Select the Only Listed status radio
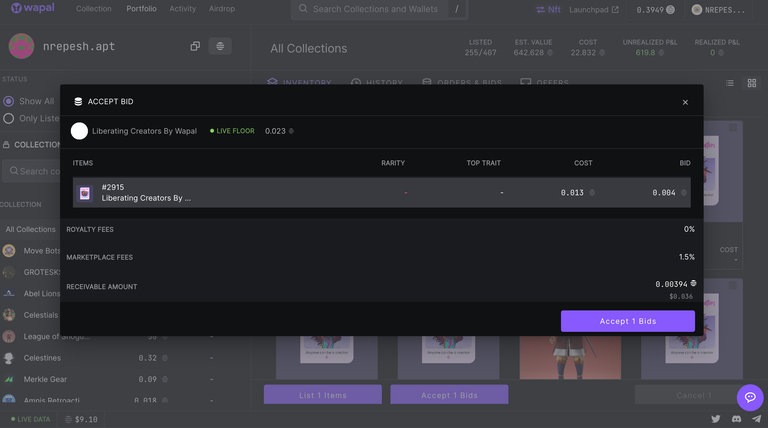768x428 pixels. point(9,118)
